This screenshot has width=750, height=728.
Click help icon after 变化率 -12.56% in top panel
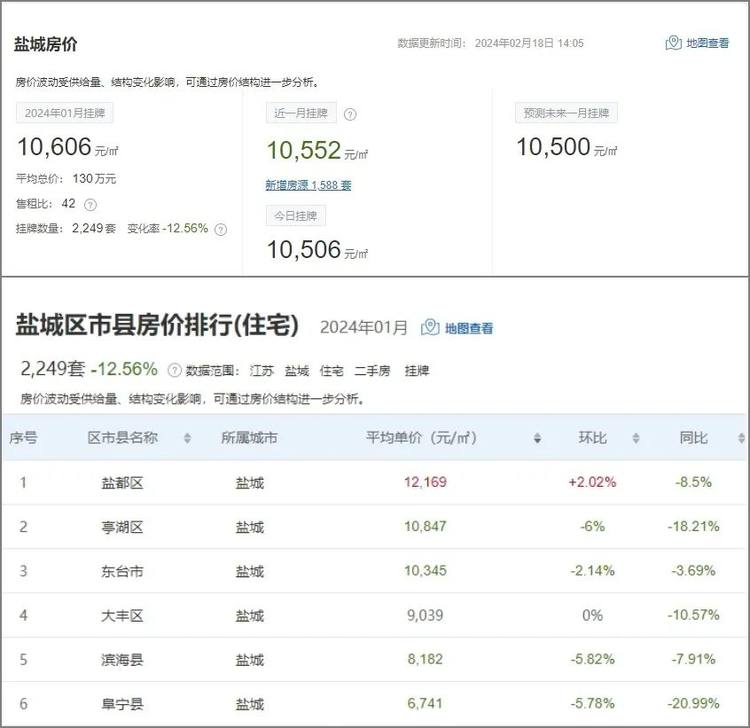221,230
